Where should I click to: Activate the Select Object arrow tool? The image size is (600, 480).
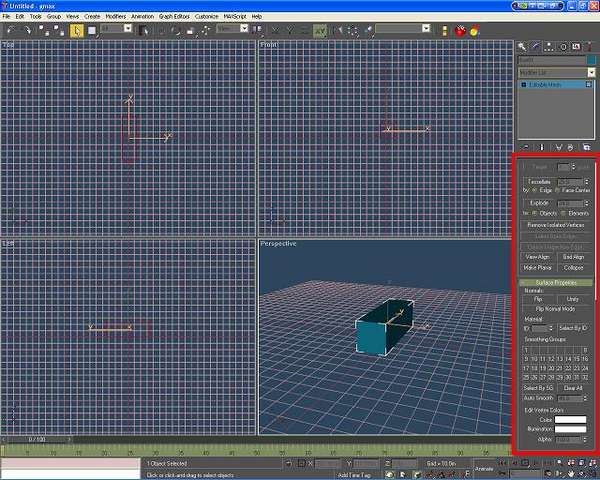77,31
